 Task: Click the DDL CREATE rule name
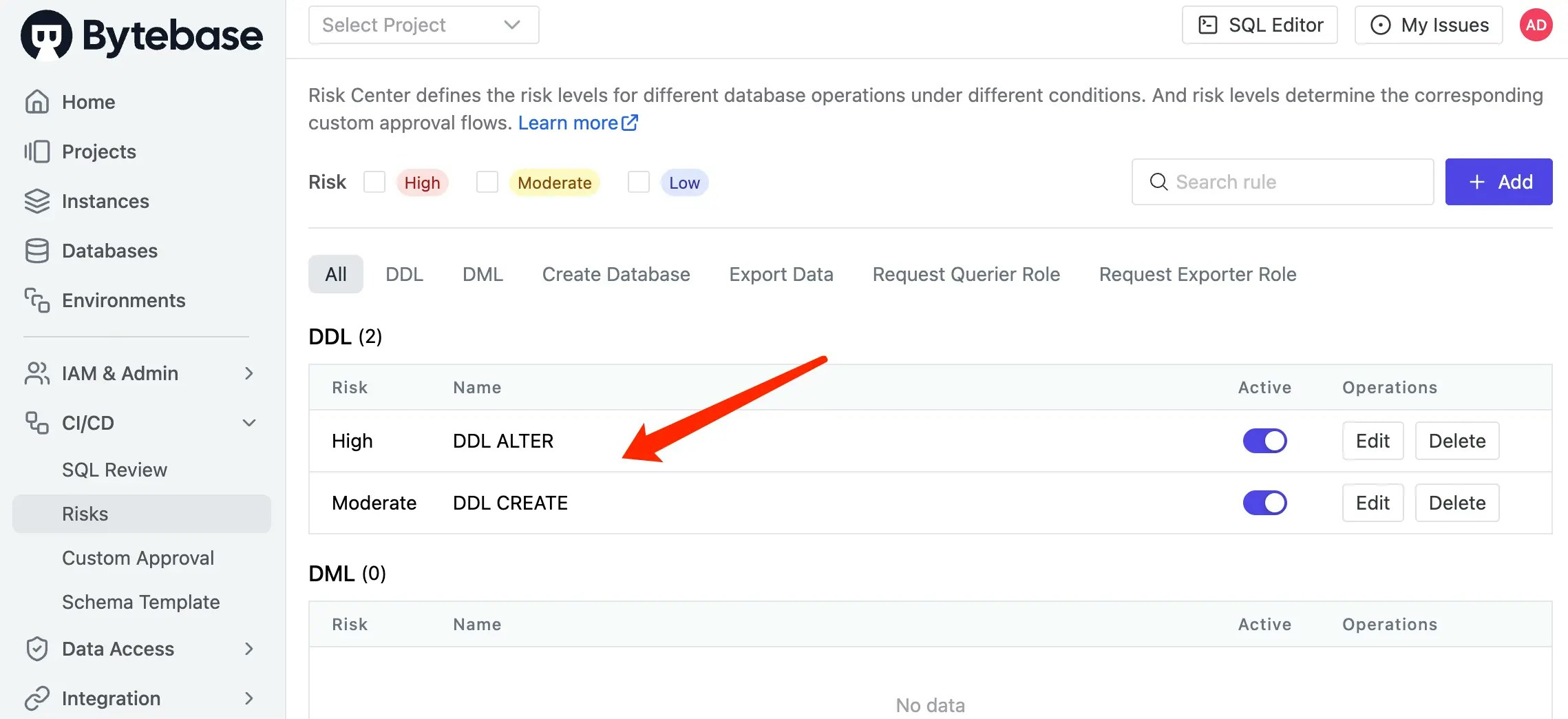click(510, 503)
